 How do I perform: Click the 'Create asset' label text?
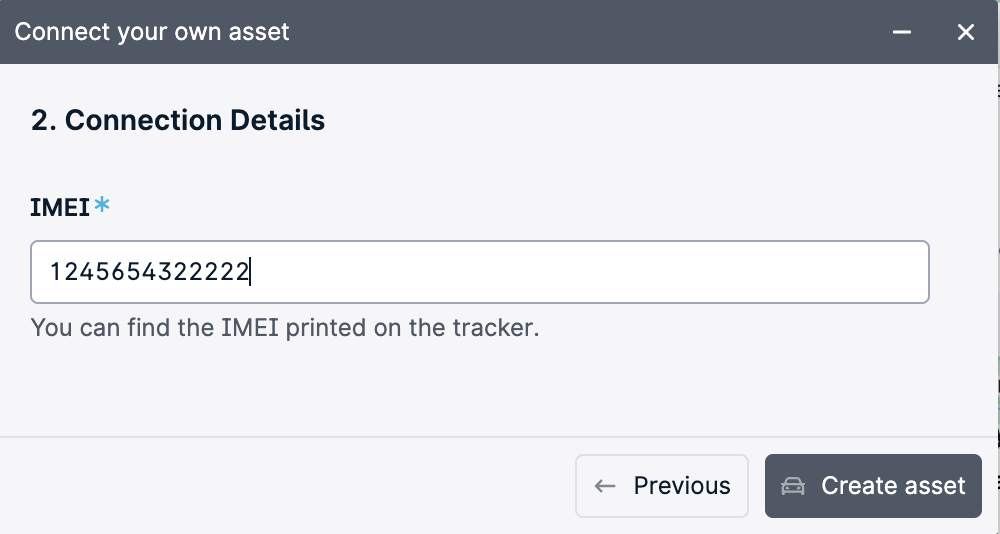pos(893,486)
